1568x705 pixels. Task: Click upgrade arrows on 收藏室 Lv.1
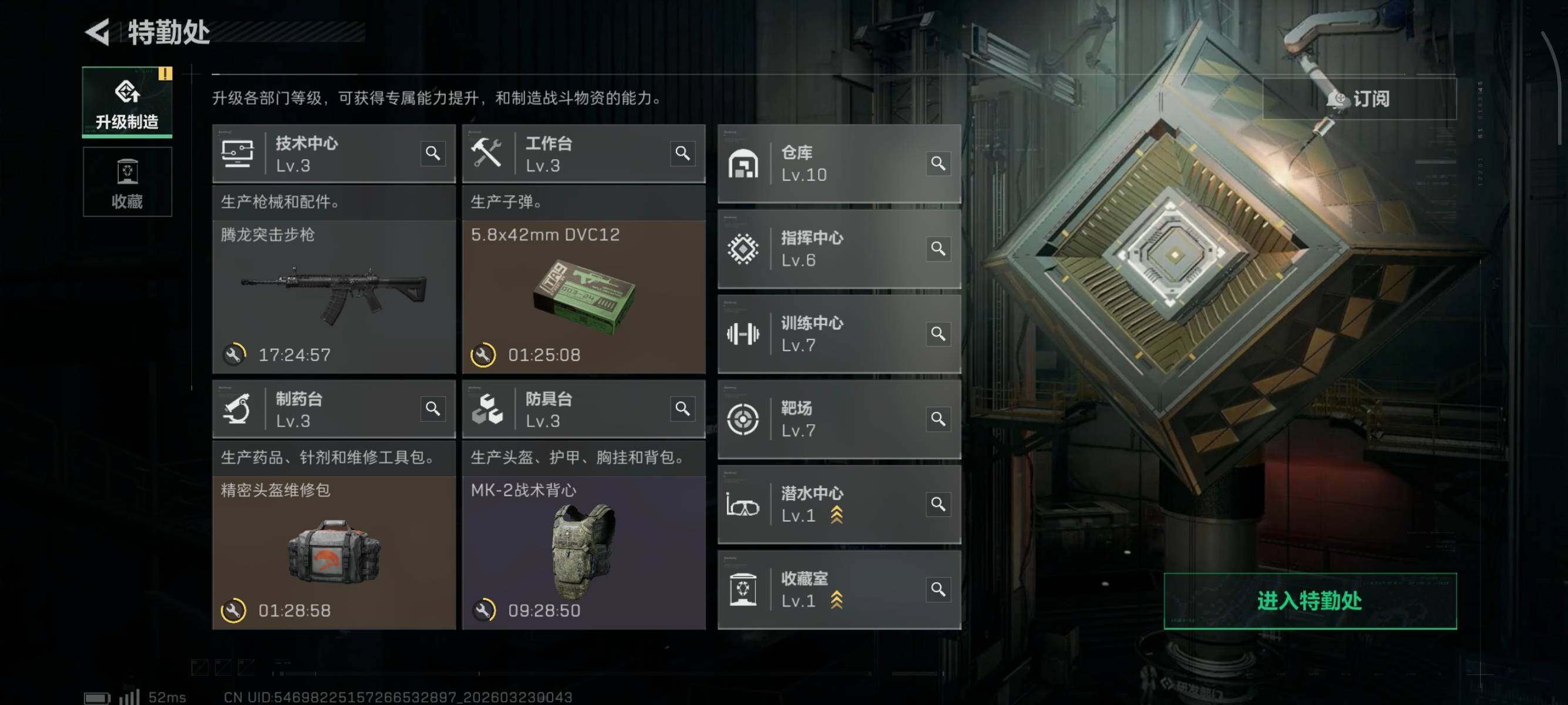(x=837, y=600)
